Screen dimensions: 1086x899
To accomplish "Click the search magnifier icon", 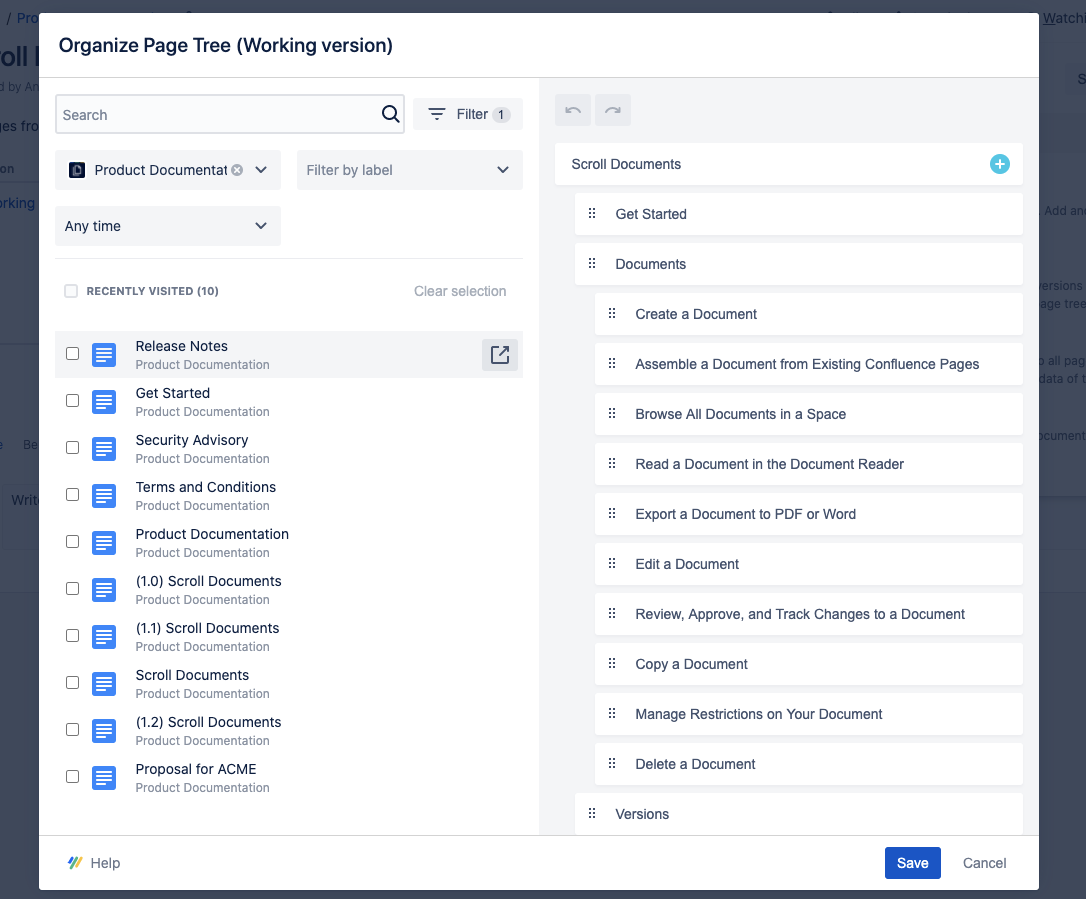I will click(390, 114).
